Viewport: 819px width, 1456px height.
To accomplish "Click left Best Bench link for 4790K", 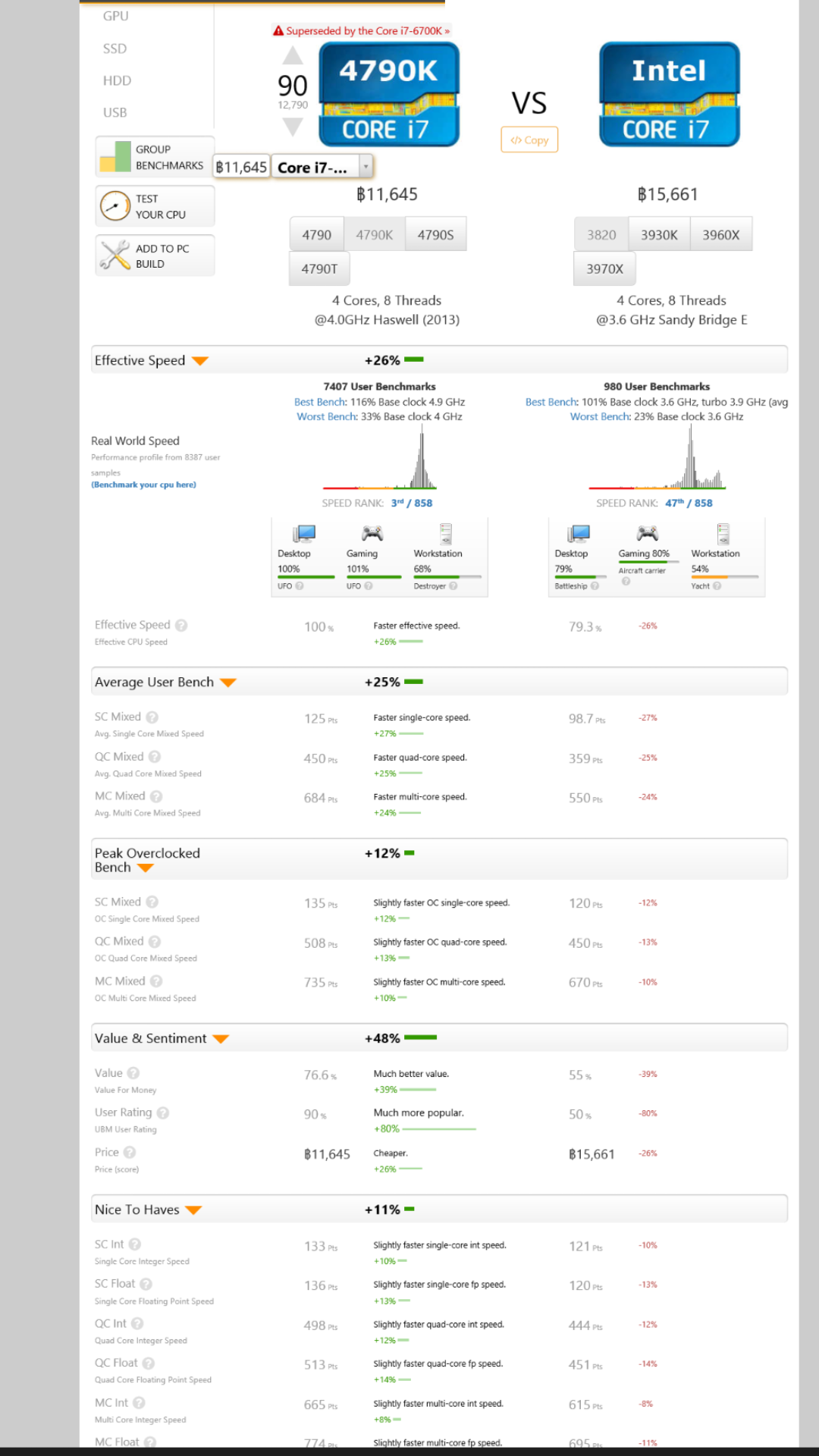I will [320, 402].
